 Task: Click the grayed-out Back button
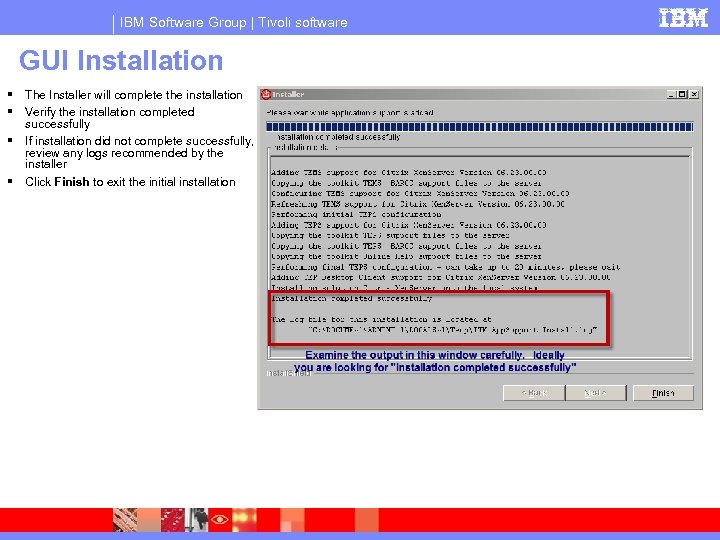coord(534,393)
